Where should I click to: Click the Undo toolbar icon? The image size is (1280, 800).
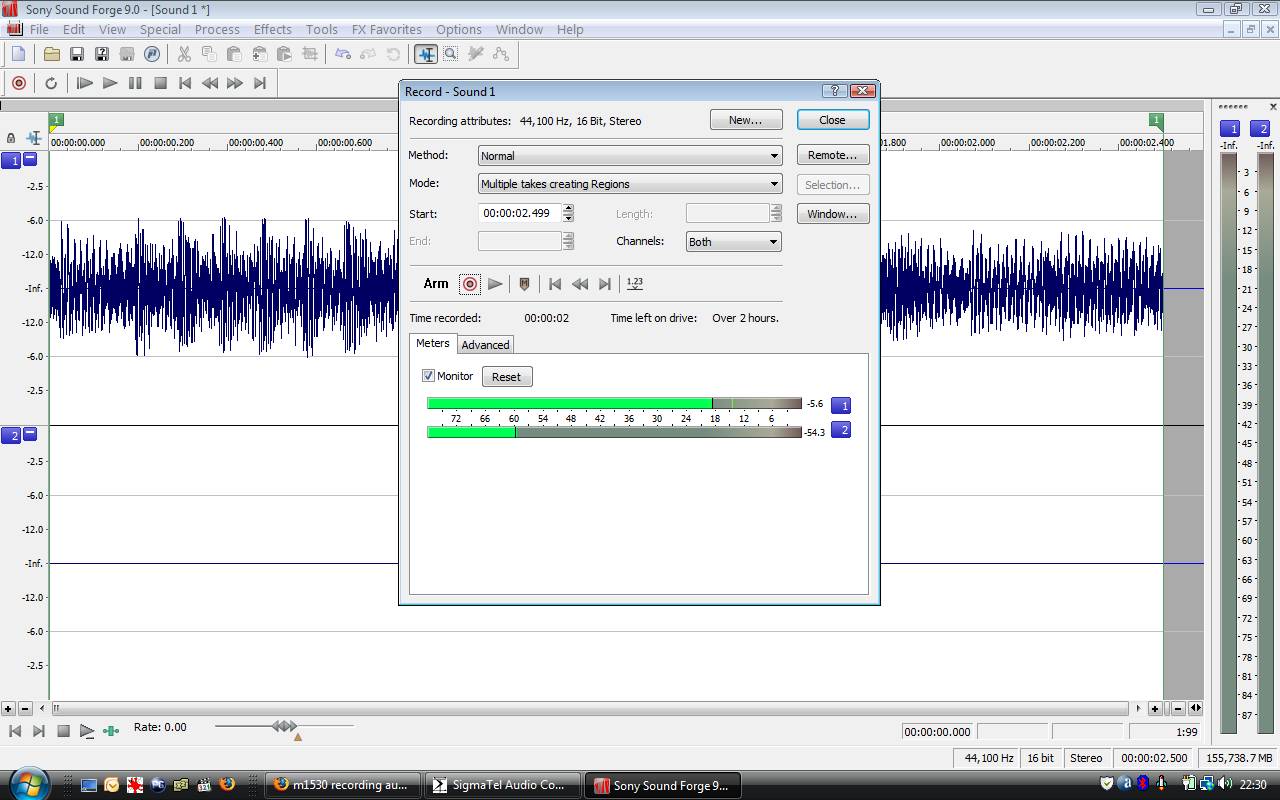(x=343, y=54)
